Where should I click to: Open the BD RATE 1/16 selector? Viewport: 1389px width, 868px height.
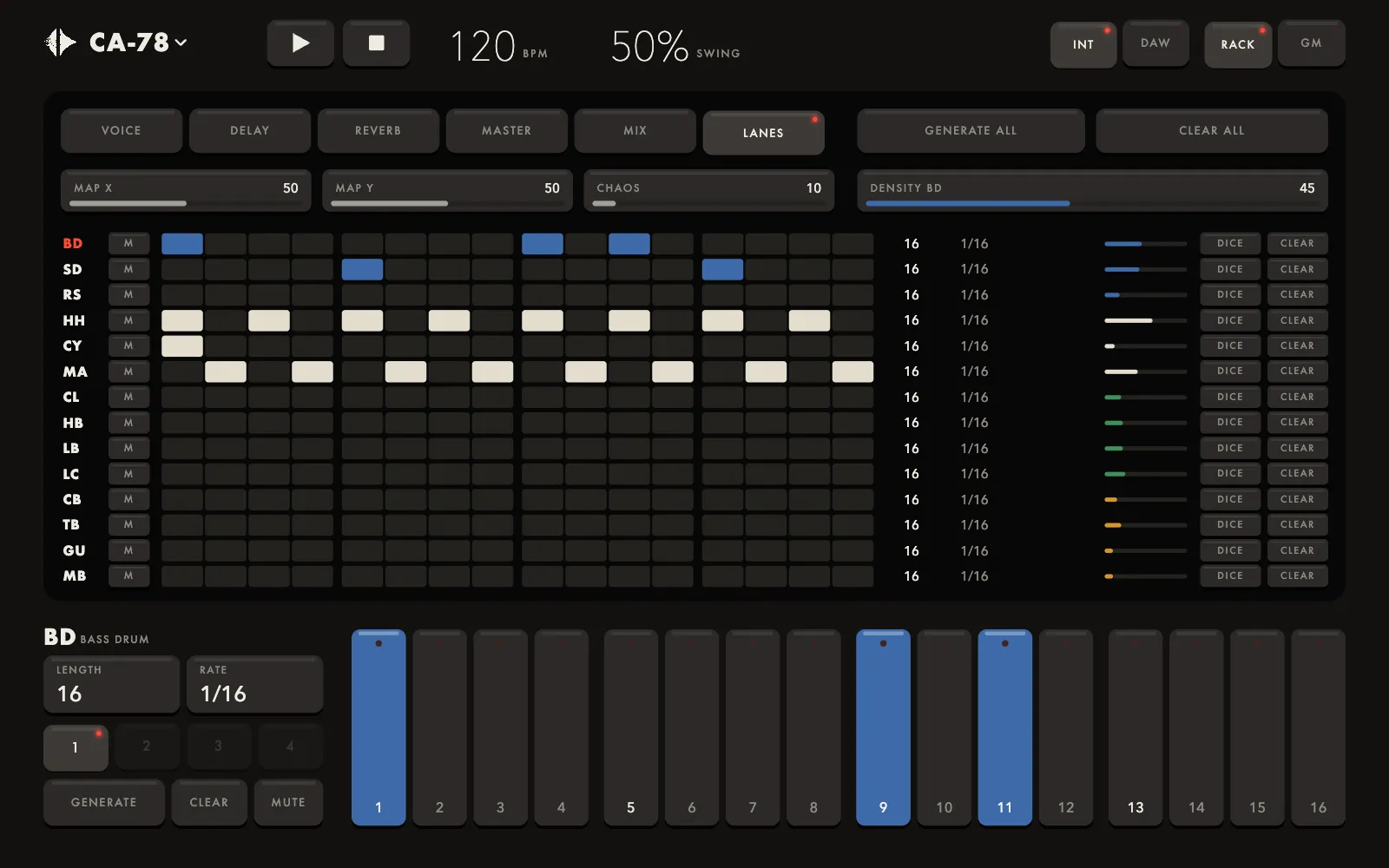click(255, 685)
